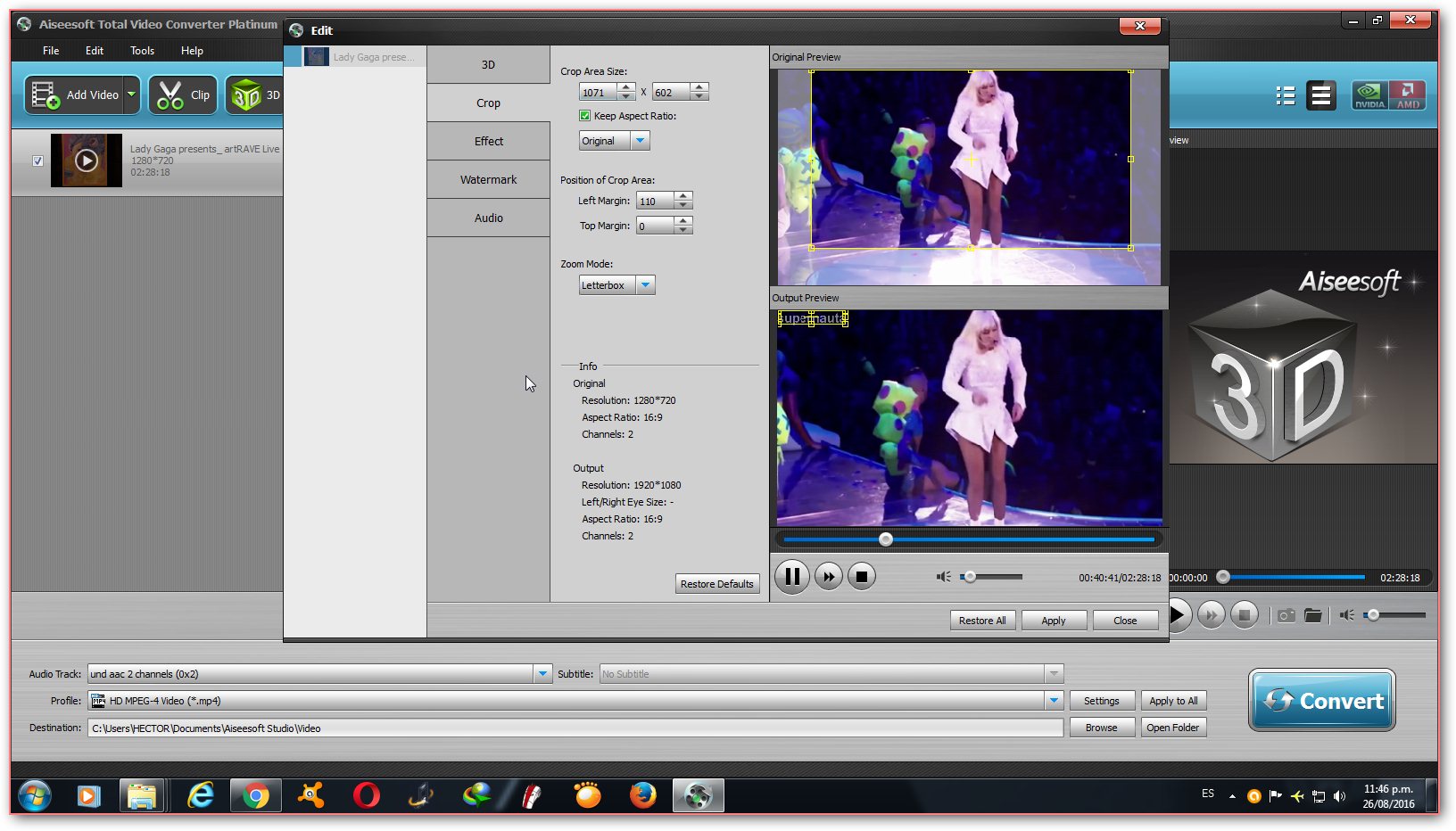Start conversion with Convert button
Viewport: 1456px width, 831px height.
coord(1322,701)
